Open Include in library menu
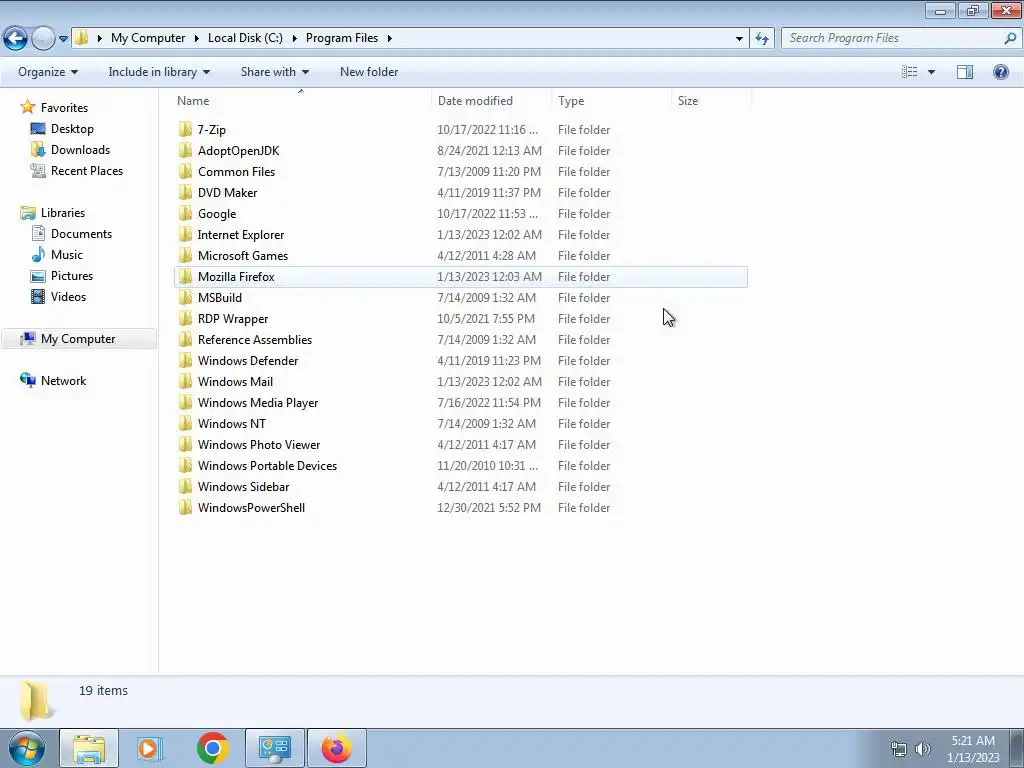Viewport: 1024px width, 768px height. point(159,72)
